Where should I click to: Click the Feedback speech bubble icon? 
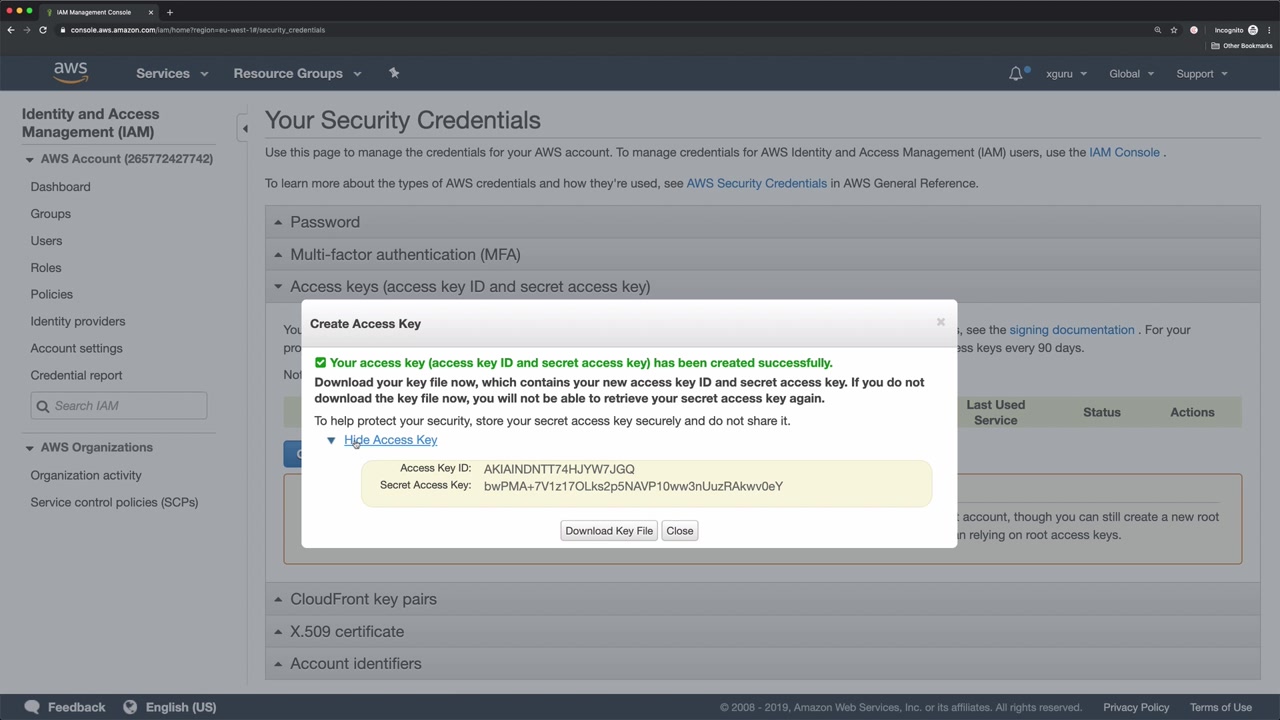click(x=32, y=707)
